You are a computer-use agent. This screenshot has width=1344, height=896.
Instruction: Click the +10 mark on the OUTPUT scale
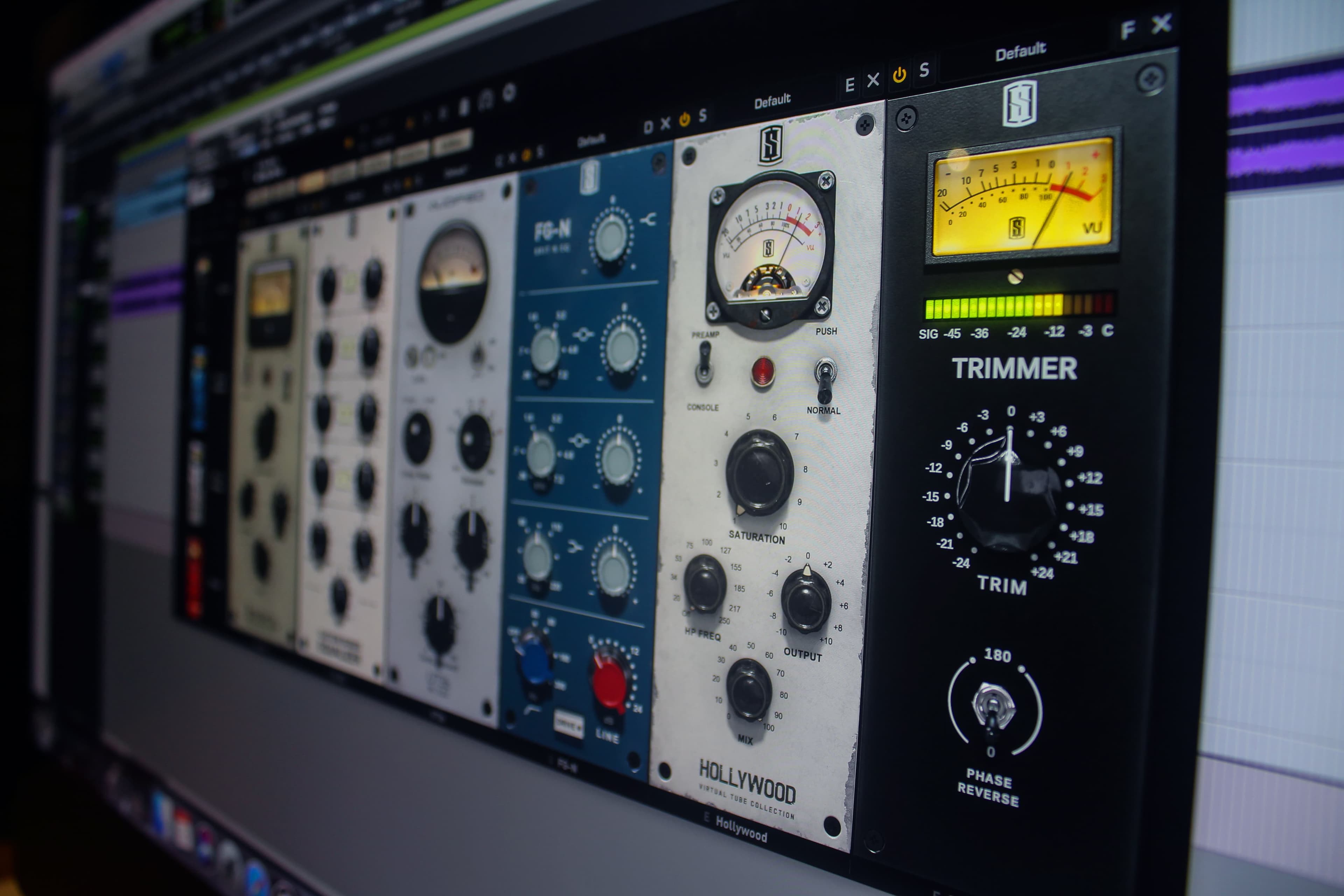pos(826,641)
